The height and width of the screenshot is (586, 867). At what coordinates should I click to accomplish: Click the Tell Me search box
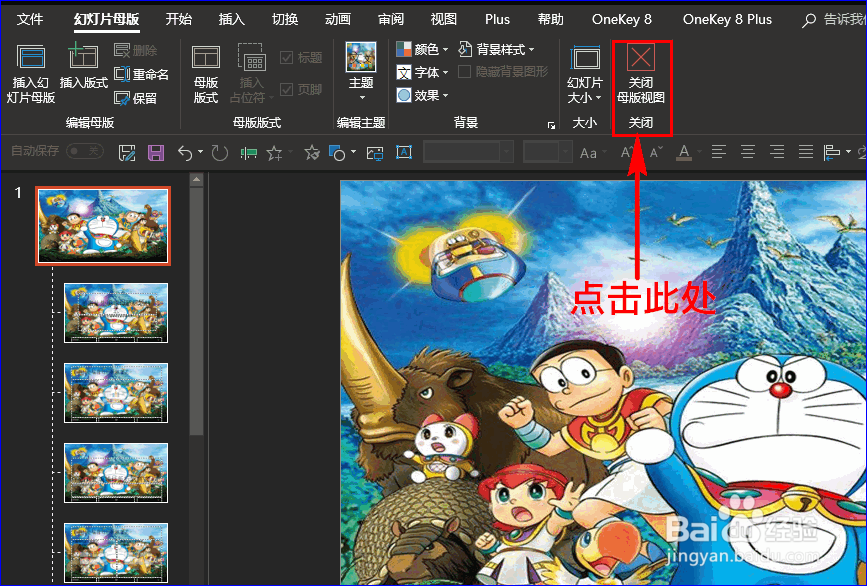835,20
